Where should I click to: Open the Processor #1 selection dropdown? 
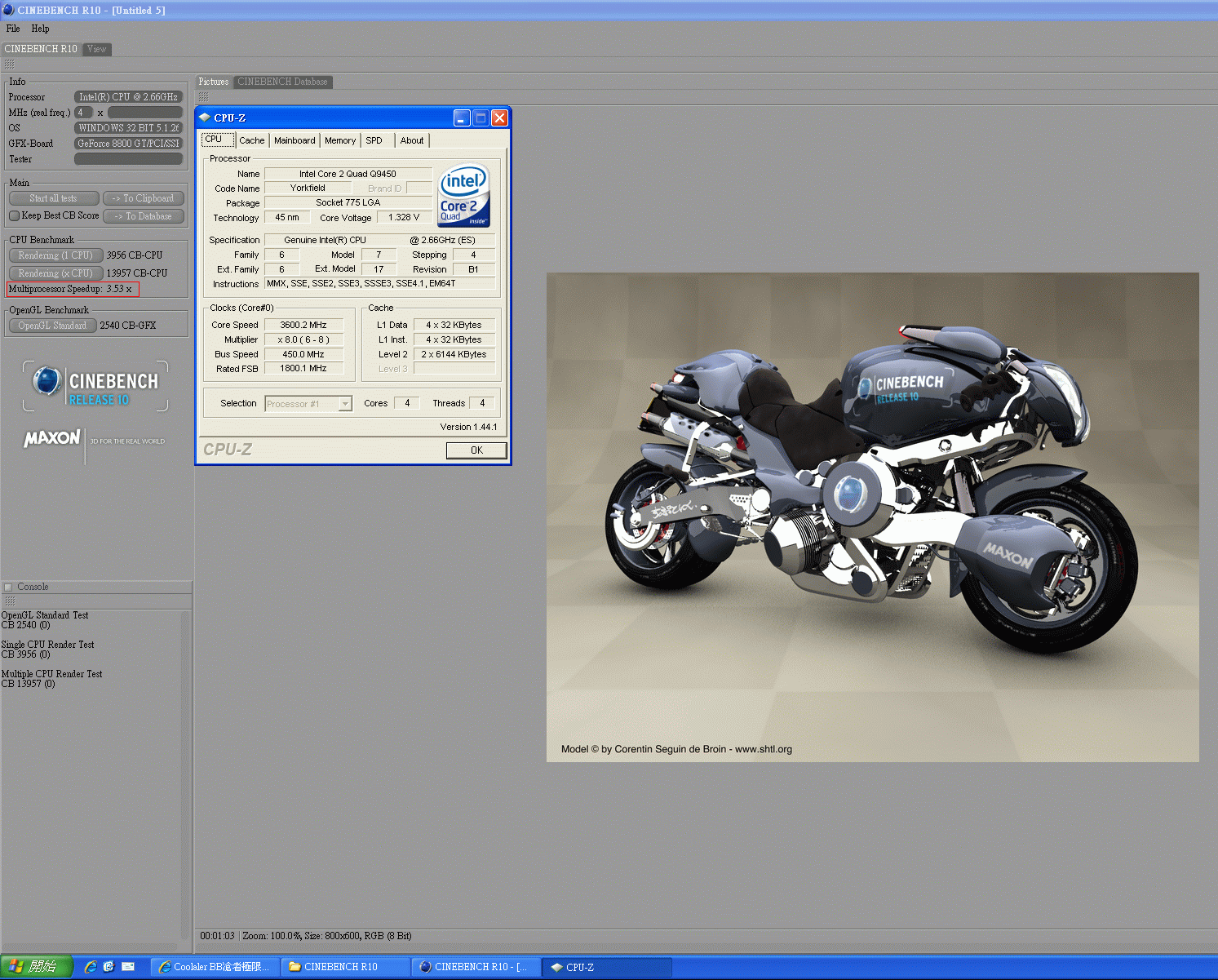[345, 404]
